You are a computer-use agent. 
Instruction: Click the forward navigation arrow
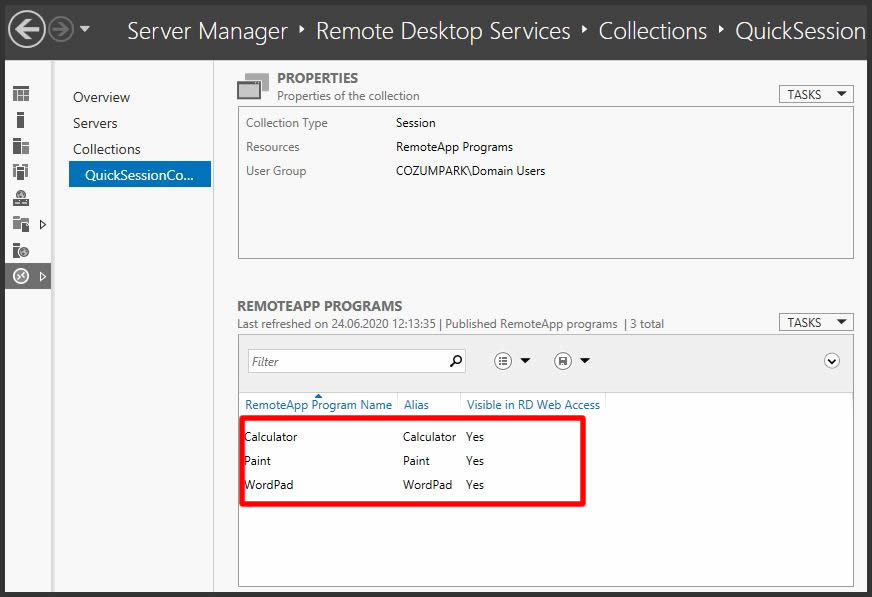click(61, 29)
